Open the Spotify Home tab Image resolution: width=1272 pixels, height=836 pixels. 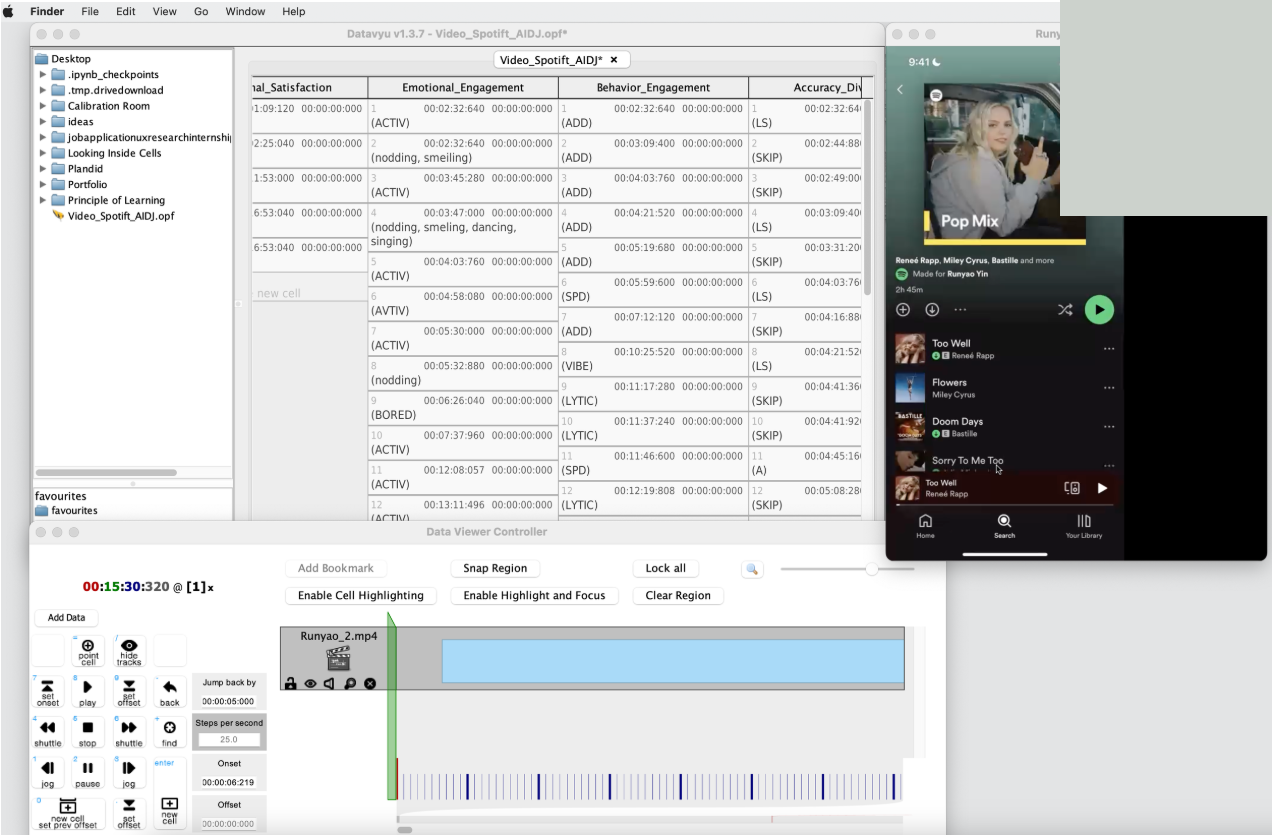[925, 526]
